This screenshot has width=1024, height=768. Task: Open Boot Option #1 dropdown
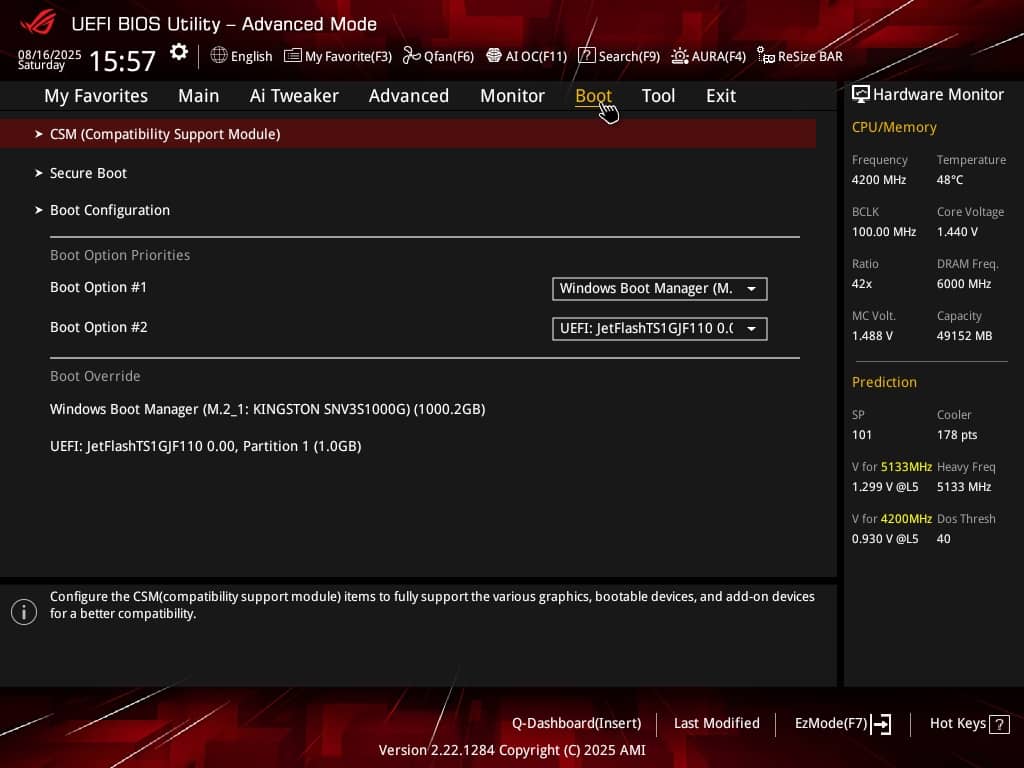[660, 289]
